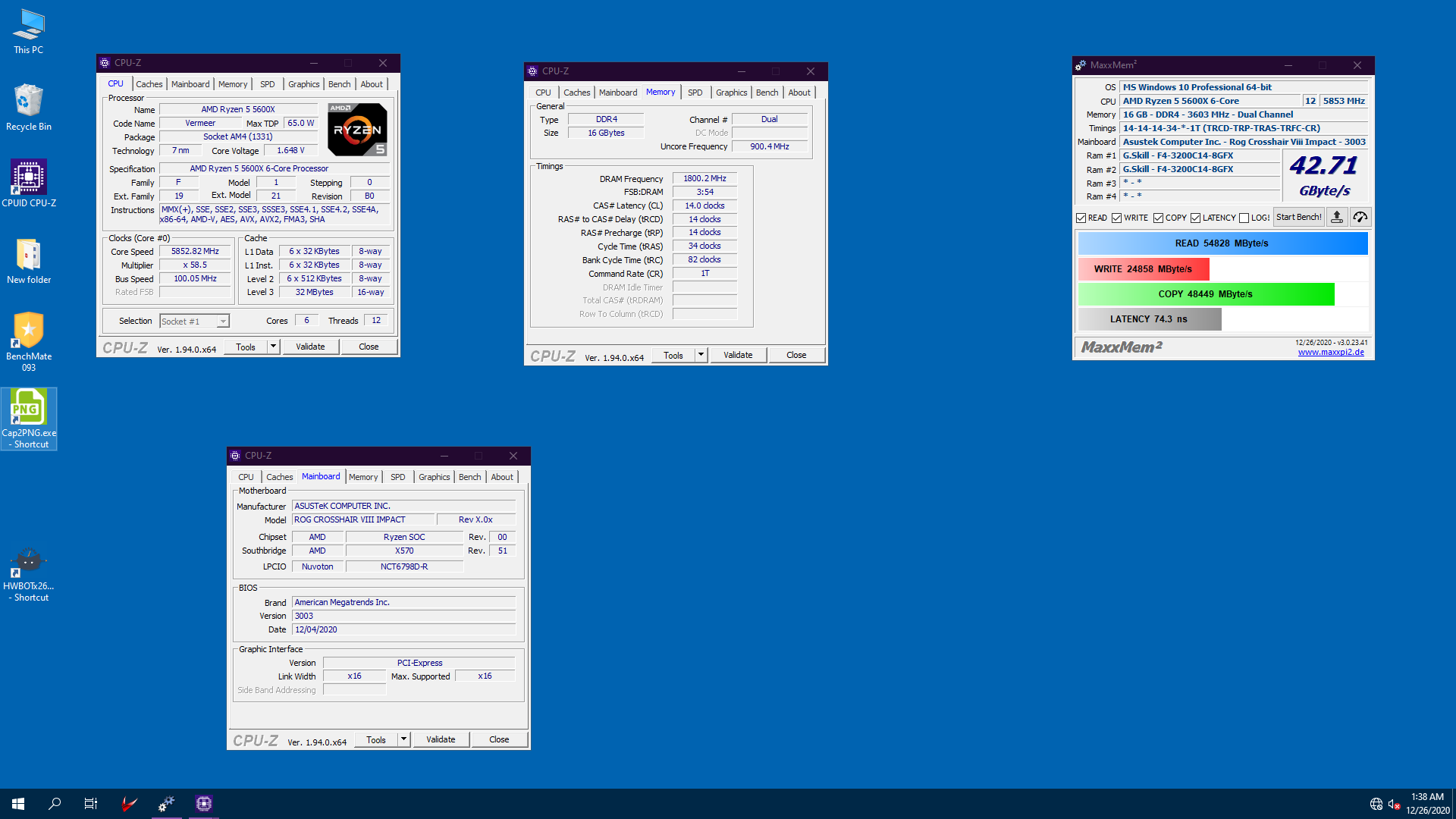The image size is (1456, 819).
Task: Open This PC desktop icon
Action: [x=29, y=31]
